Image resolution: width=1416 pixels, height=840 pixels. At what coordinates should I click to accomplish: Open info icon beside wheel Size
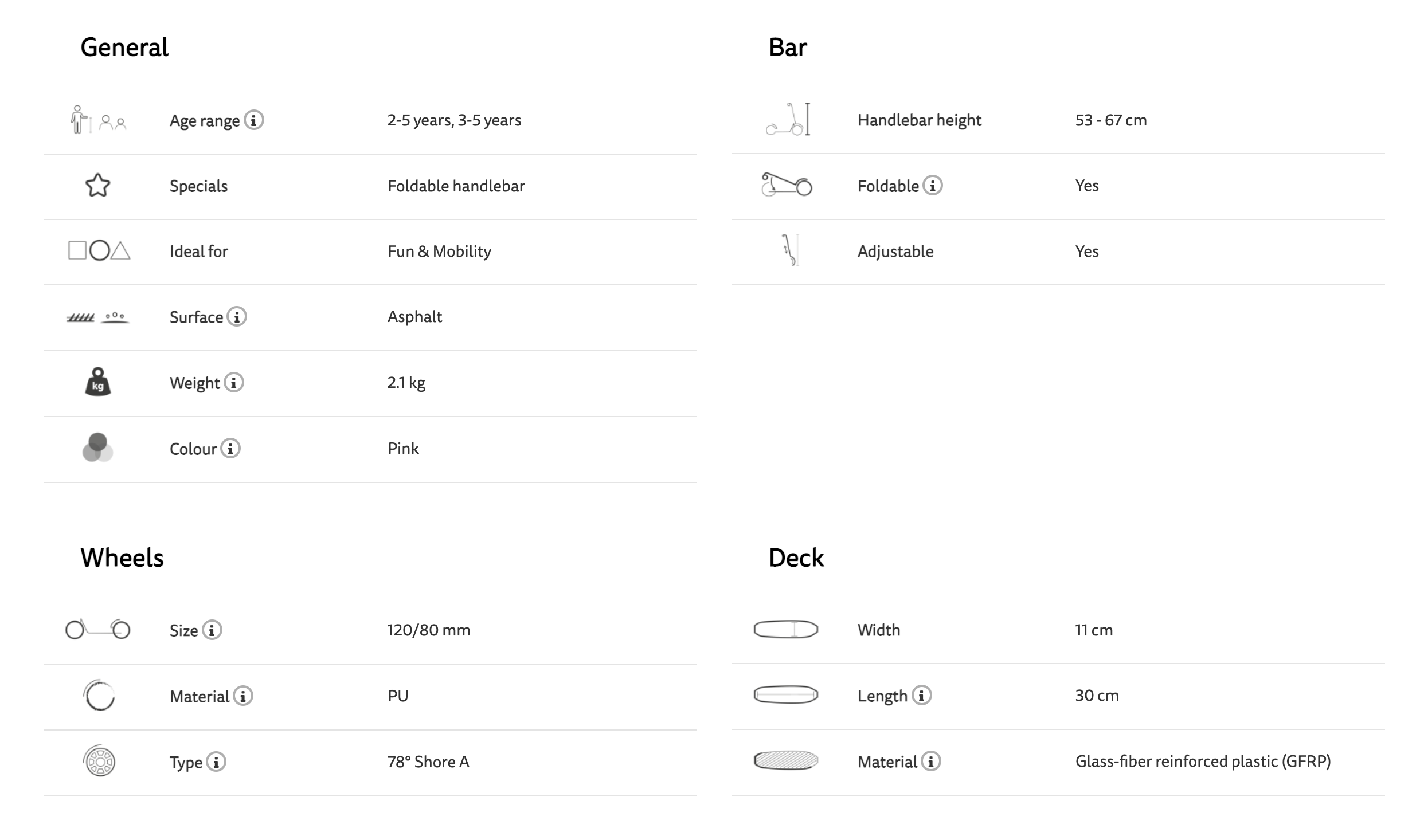(x=212, y=630)
